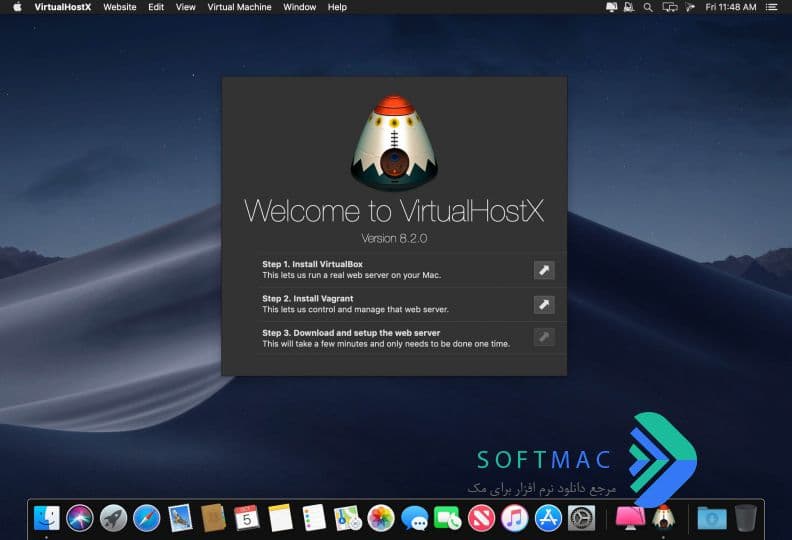Click the VirtualHostX rocket icon in the Dock
The width and height of the screenshot is (792, 540).
[663, 517]
